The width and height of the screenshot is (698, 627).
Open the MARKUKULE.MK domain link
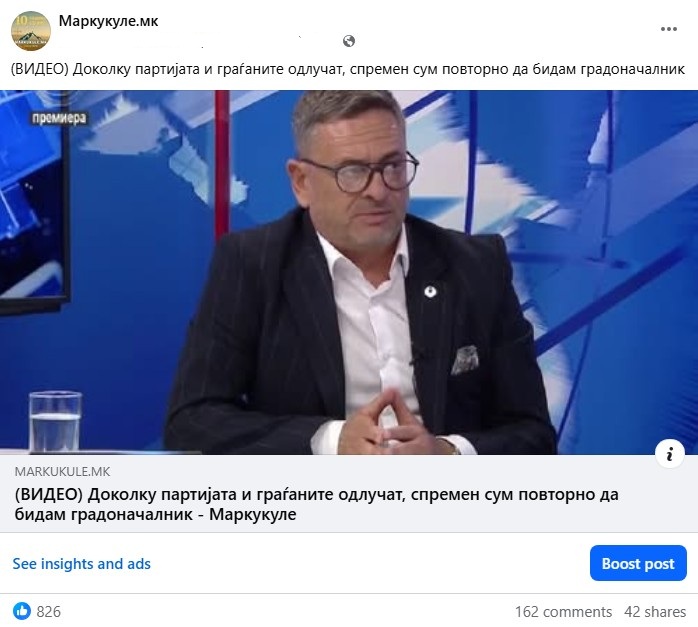(62, 472)
